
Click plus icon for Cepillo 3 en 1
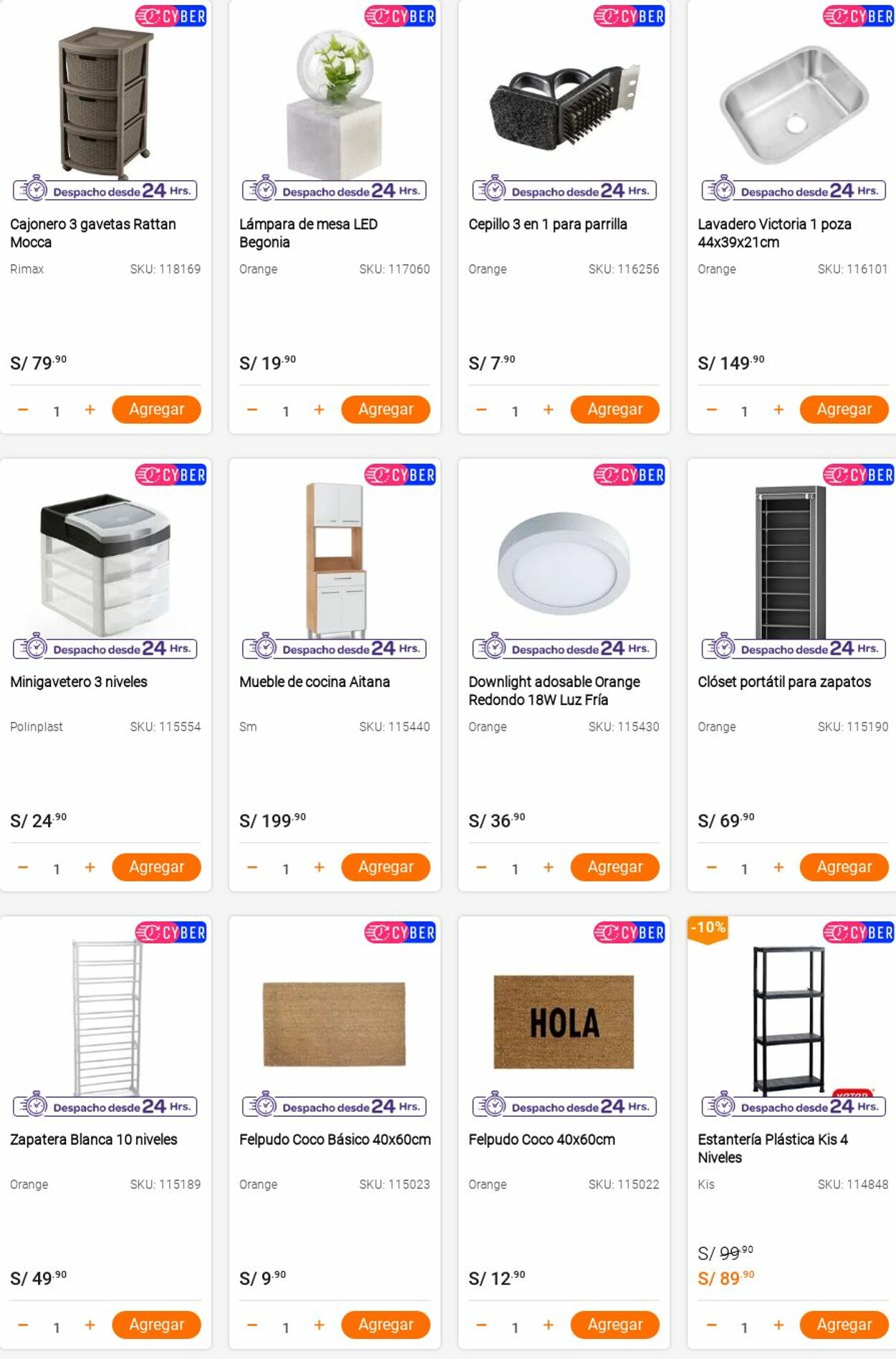click(x=548, y=409)
